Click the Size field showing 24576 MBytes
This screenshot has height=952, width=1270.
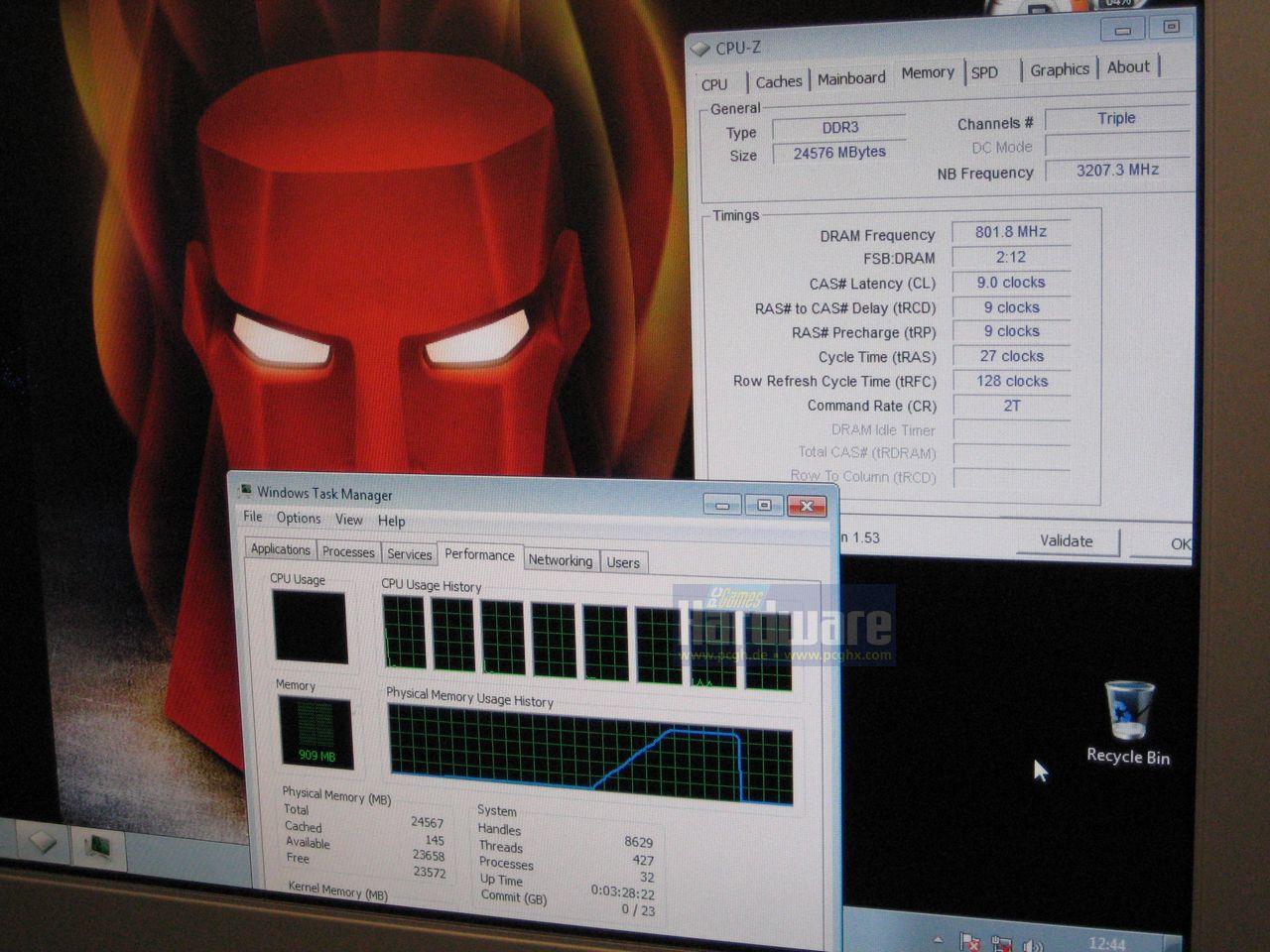click(x=839, y=153)
